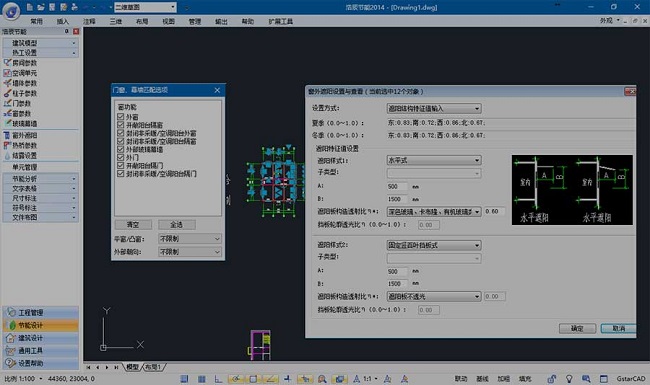Uncheck 封闭非采暖/空调阳台隔窗 checkbox
The height and width of the screenshot is (385, 650).
coord(121,141)
